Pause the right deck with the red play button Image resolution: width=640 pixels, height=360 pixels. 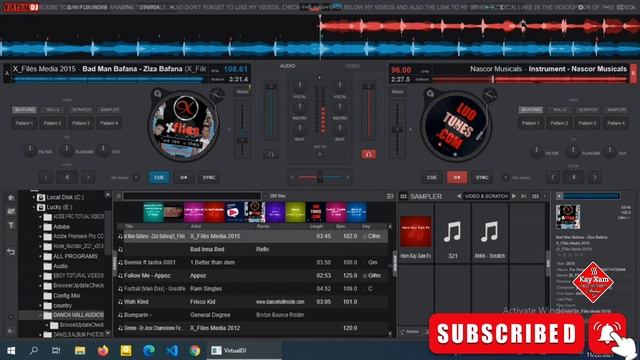point(457,178)
